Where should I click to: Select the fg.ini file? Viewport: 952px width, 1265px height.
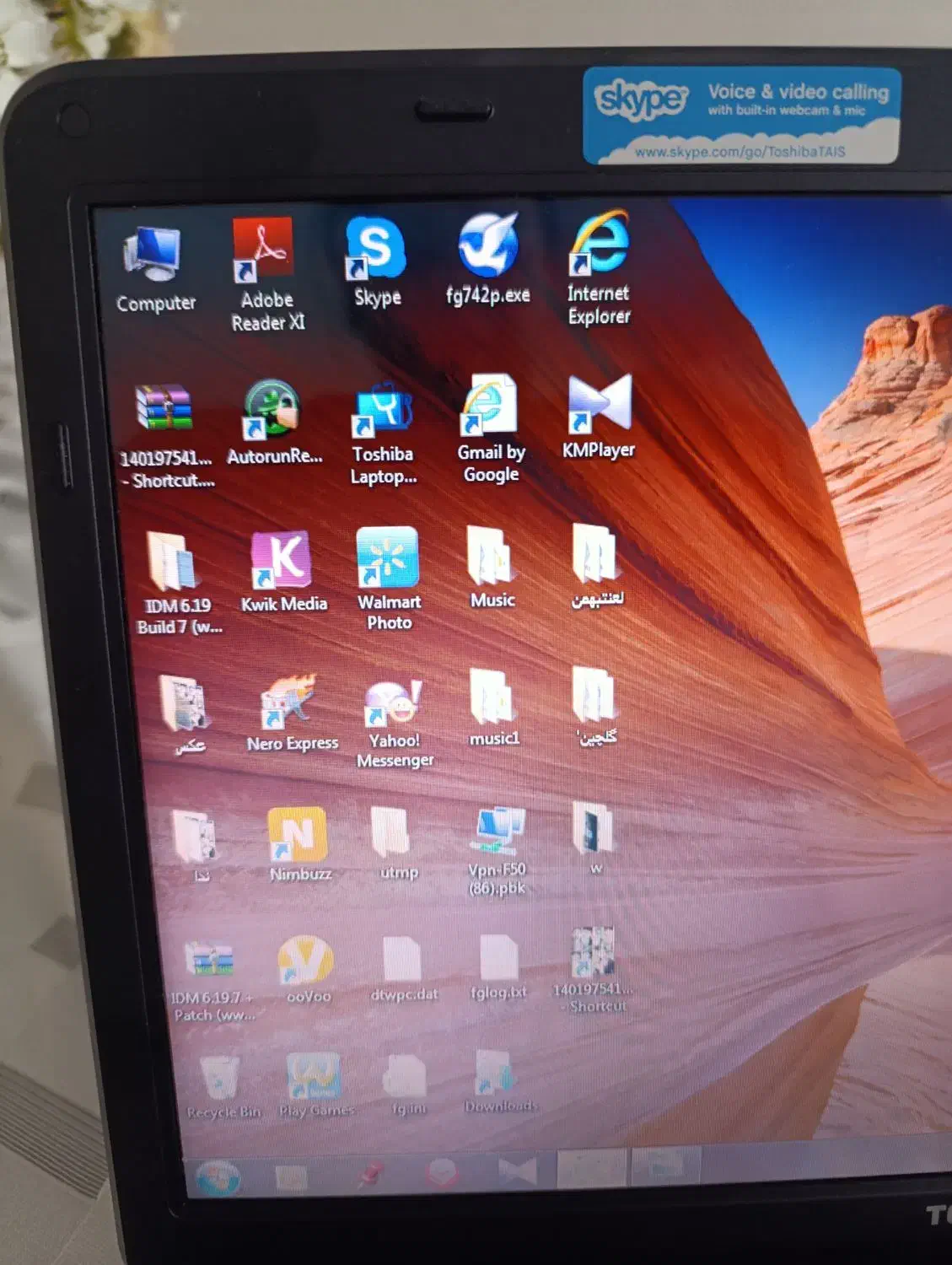(406, 1075)
